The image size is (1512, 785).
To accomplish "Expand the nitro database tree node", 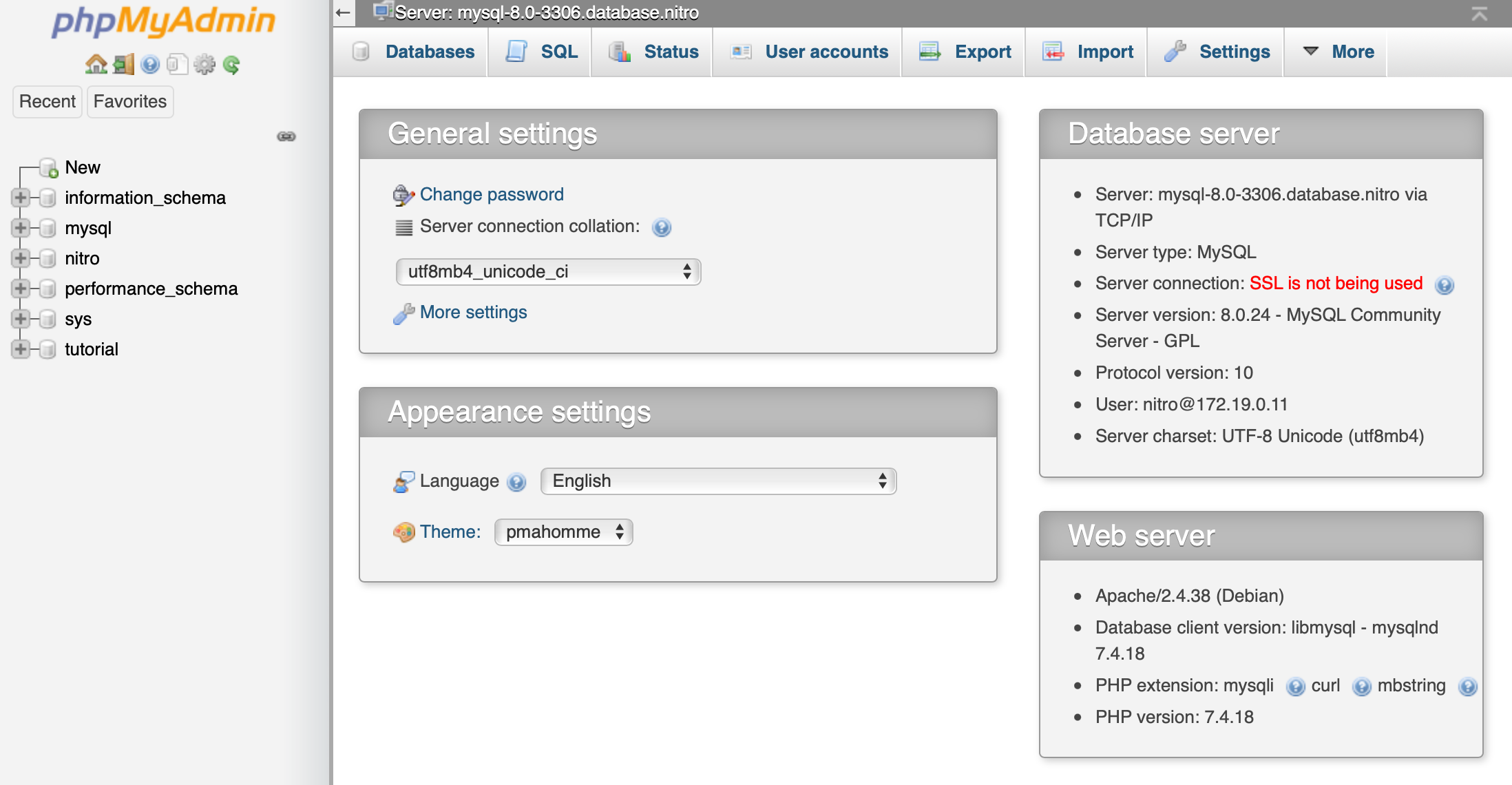I will coord(20,258).
